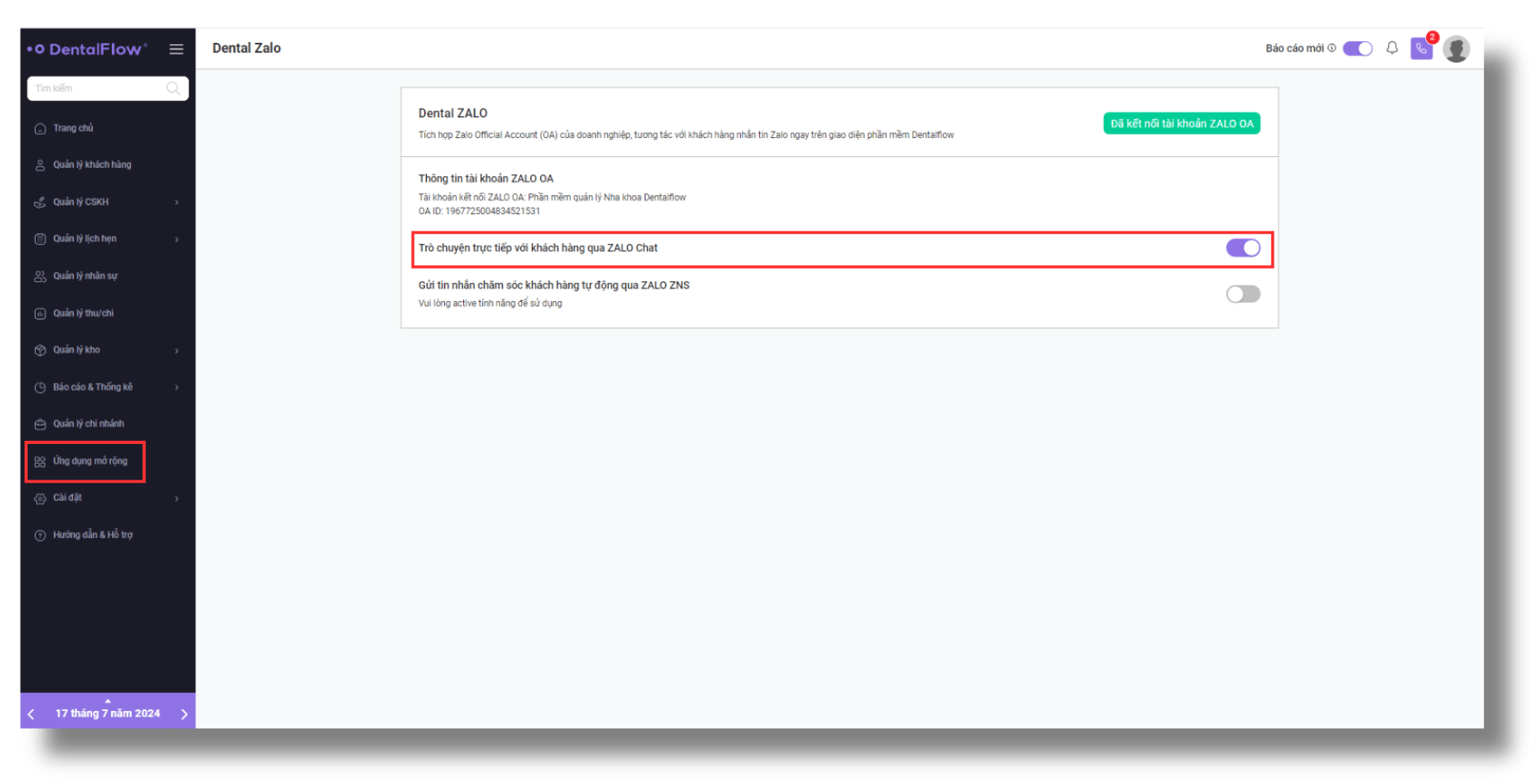1529x784 pixels.
Task: Click the Dental ZALO section heading
Action: (453, 113)
